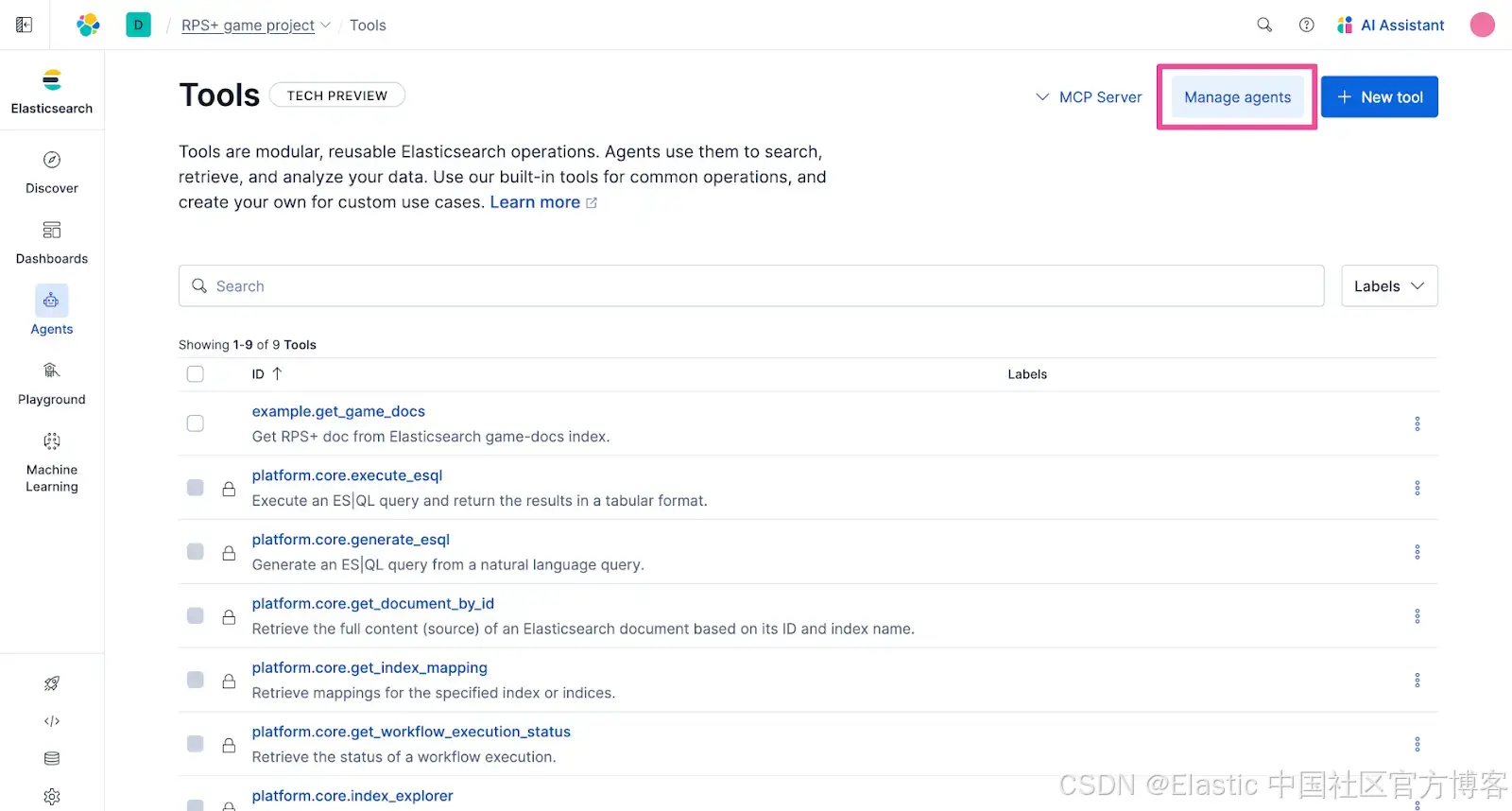The image size is (1512, 811).
Task: Click the TECH PREVIEW badge
Action: tap(337, 95)
